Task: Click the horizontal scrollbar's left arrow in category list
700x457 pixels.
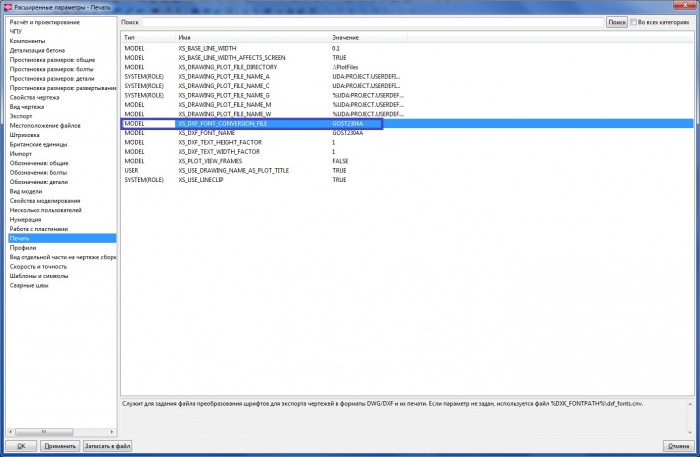Action: pos(11,432)
